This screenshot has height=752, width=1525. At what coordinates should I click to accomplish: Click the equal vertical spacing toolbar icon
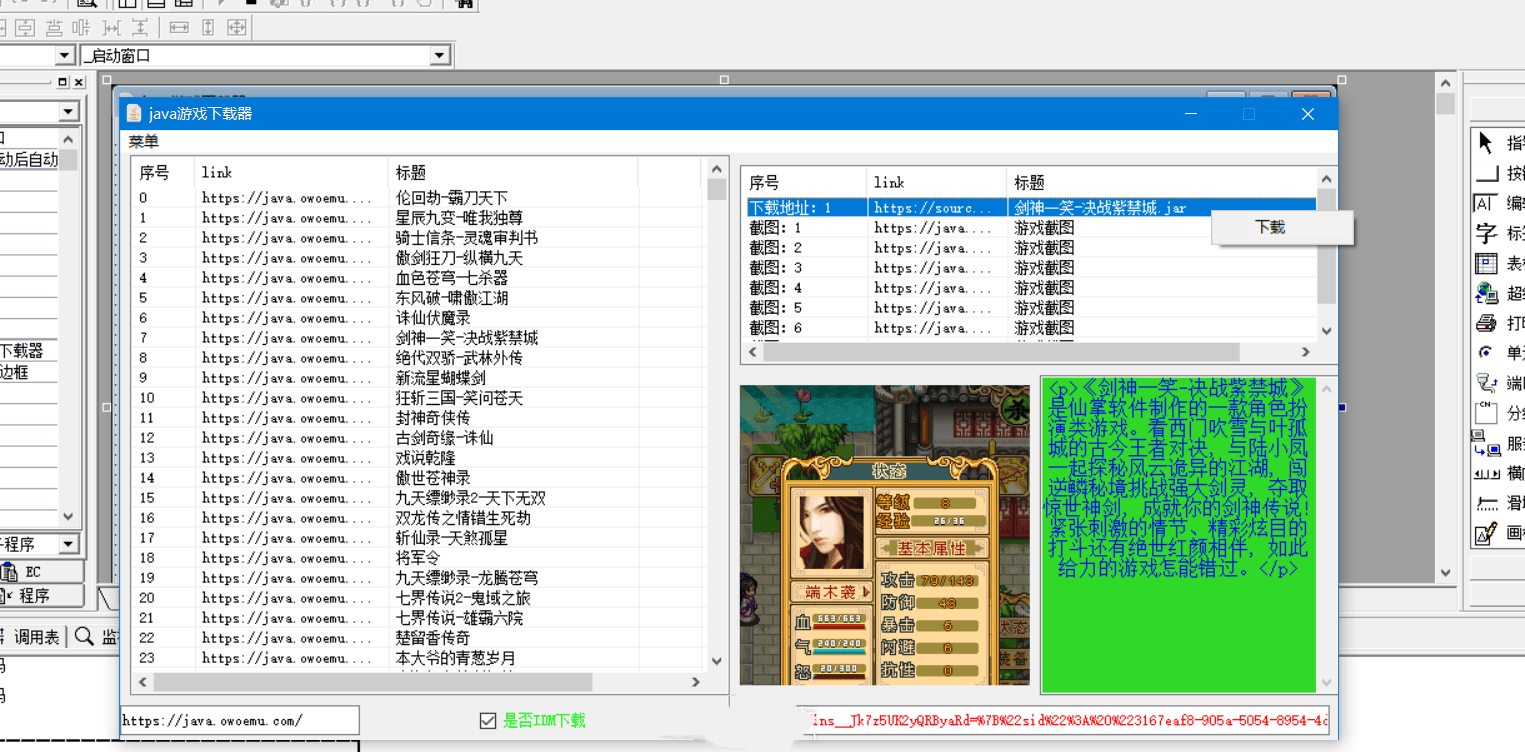140,28
